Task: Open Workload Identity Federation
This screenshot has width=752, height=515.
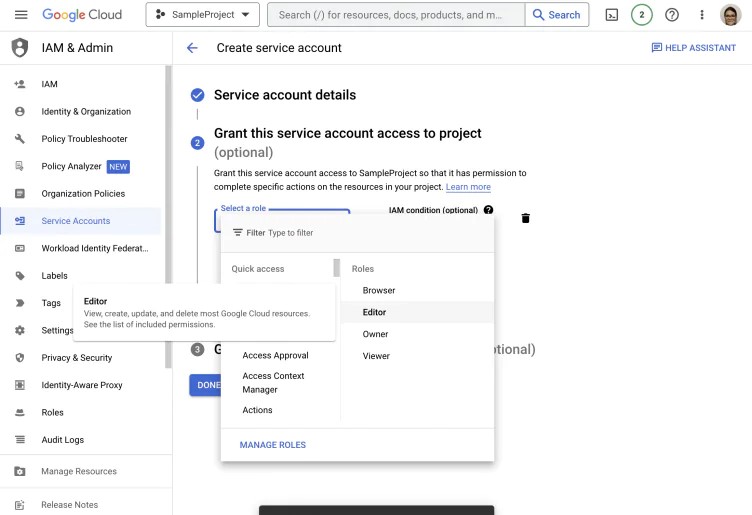Action: 95,248
